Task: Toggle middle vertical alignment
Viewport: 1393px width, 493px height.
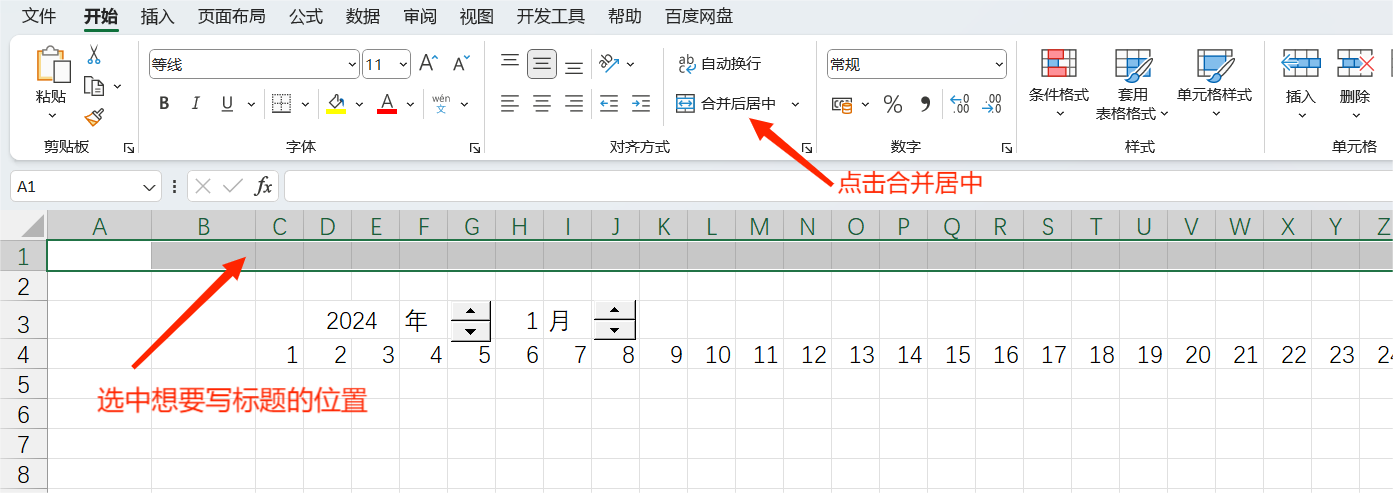Action: [x=542, y=65]
